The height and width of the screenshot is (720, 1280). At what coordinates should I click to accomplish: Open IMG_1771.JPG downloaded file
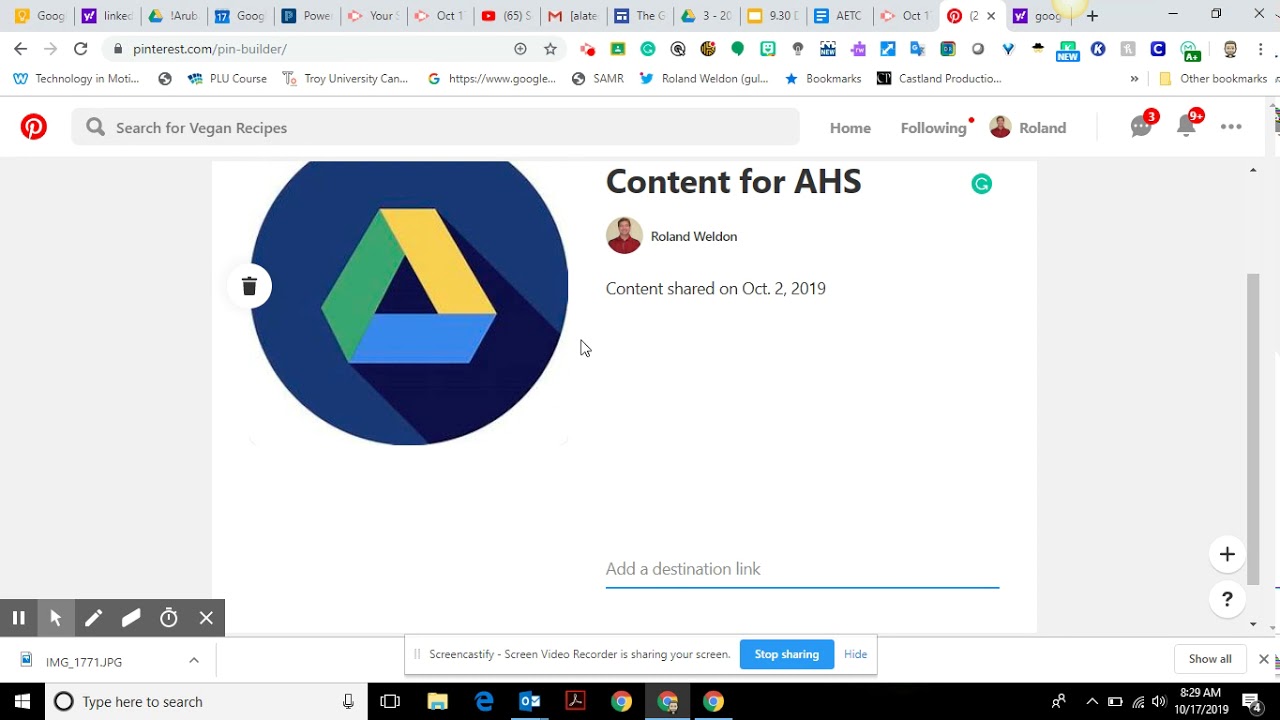pyautogui.click(x=84, y=662)
